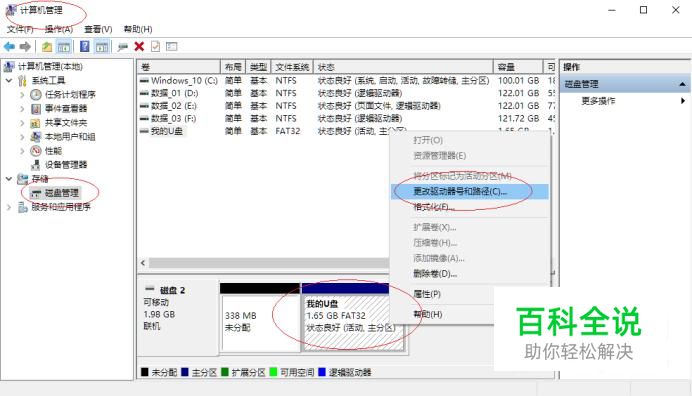The width and height of the screenshot is (692, 396).
Task: Choose 更改驱动器号和路径(C)... from context menu
Action: (x=470, y=192)
